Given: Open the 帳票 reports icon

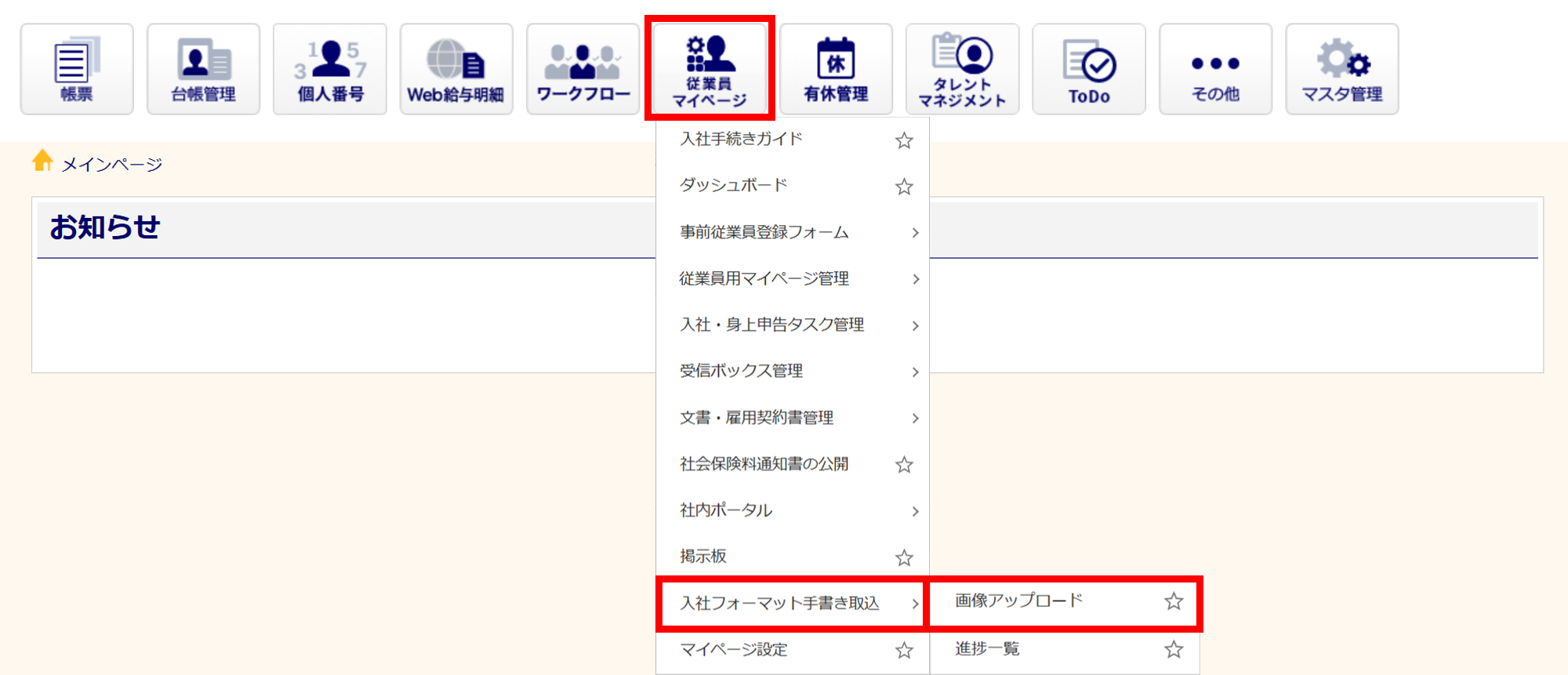Looking at the screenshot, I should (x=77, y=69).
